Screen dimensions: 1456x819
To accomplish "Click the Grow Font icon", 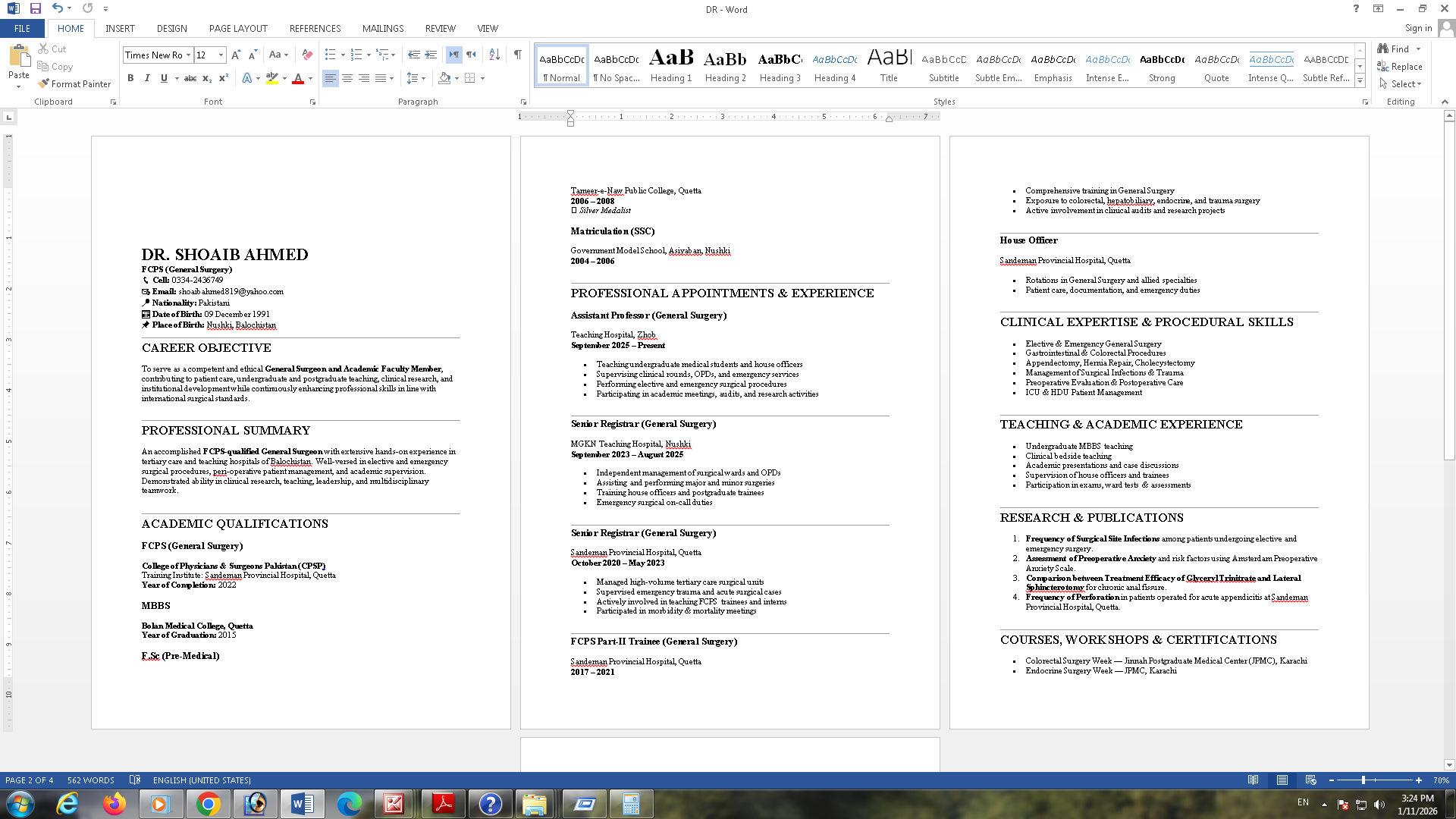I will [x=236, y=55].
